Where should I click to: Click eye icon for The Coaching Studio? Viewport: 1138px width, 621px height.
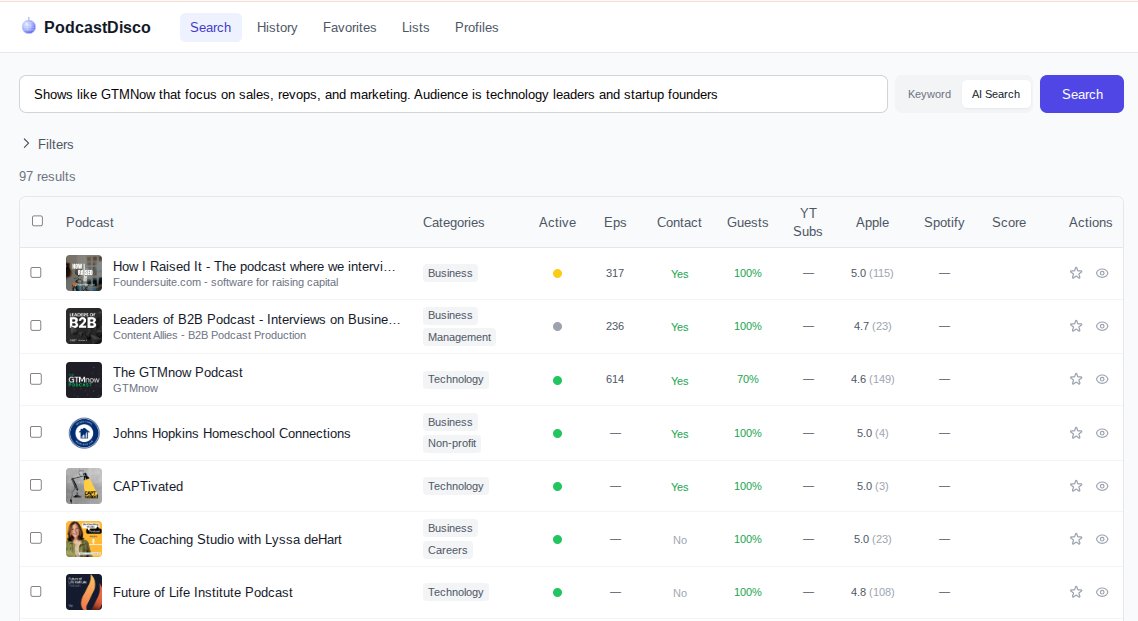pyautogui.click(x=1102, y=539)
